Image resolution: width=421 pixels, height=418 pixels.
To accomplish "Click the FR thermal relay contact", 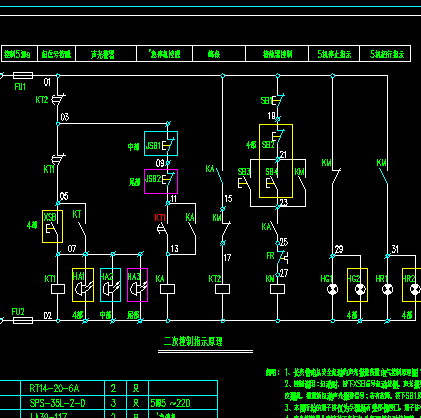I will [x=282, y=257].
